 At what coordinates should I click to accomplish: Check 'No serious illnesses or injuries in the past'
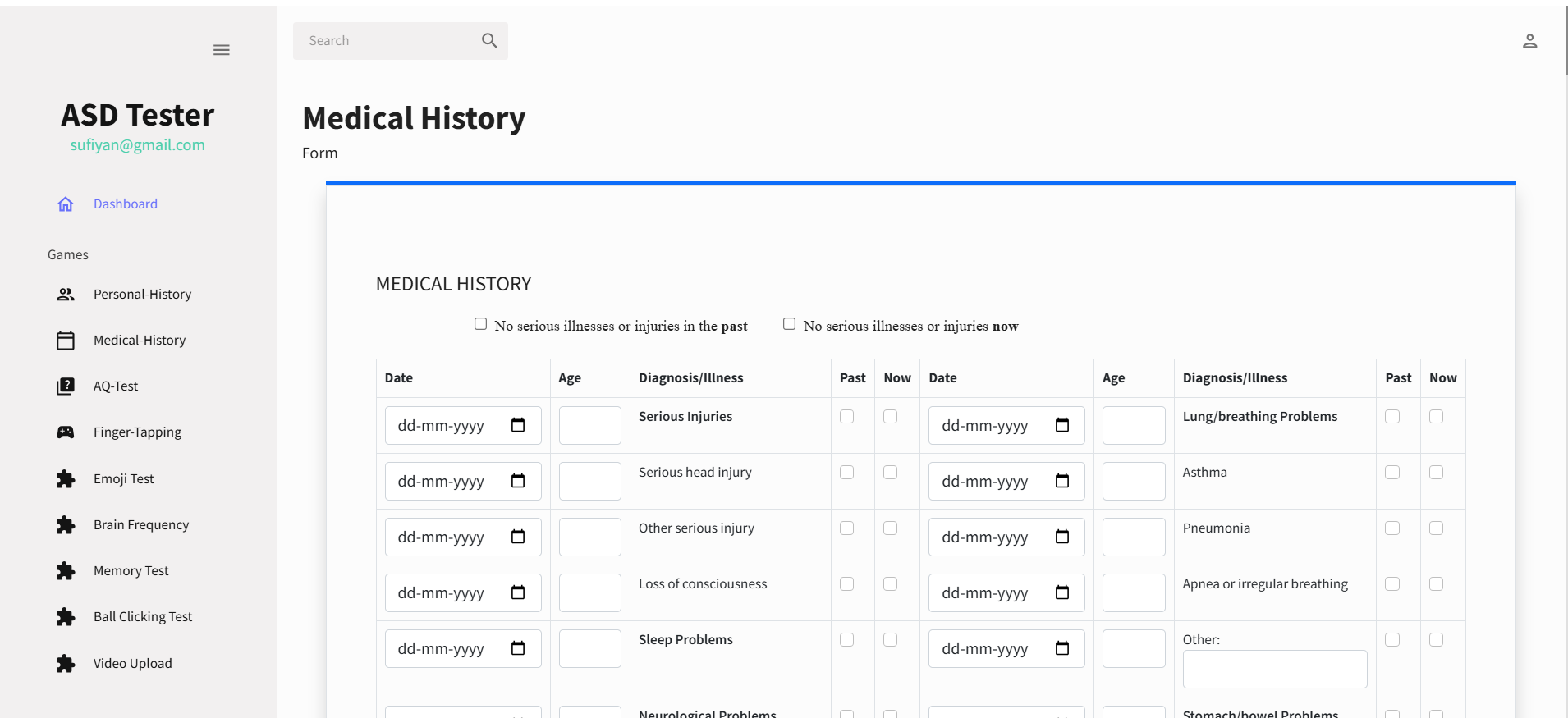click(x=481, y=324)
